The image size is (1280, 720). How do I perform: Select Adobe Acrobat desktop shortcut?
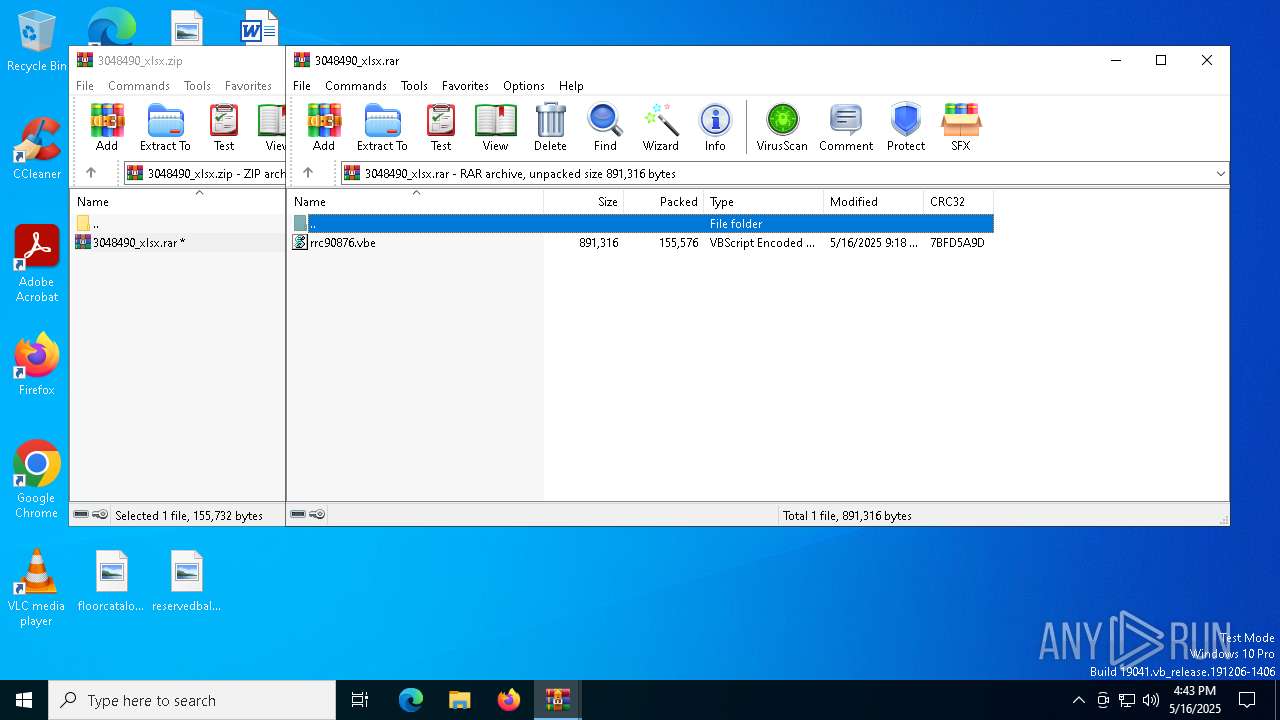click(x=37, y=264)
